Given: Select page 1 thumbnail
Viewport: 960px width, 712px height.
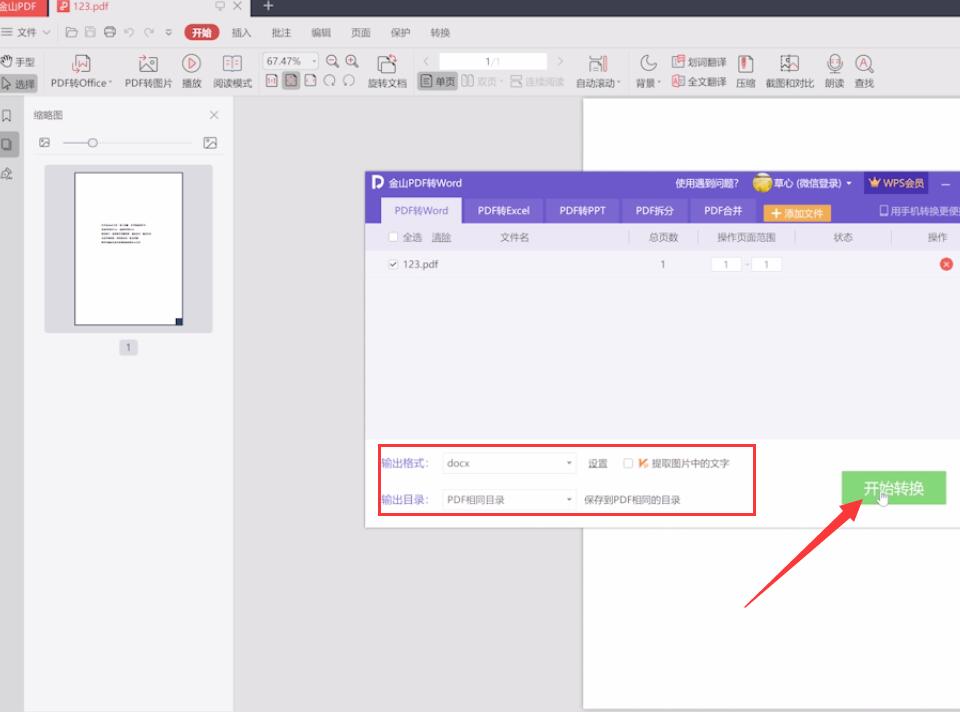Looking at the screenshot, I should click(x=129, y=249).
